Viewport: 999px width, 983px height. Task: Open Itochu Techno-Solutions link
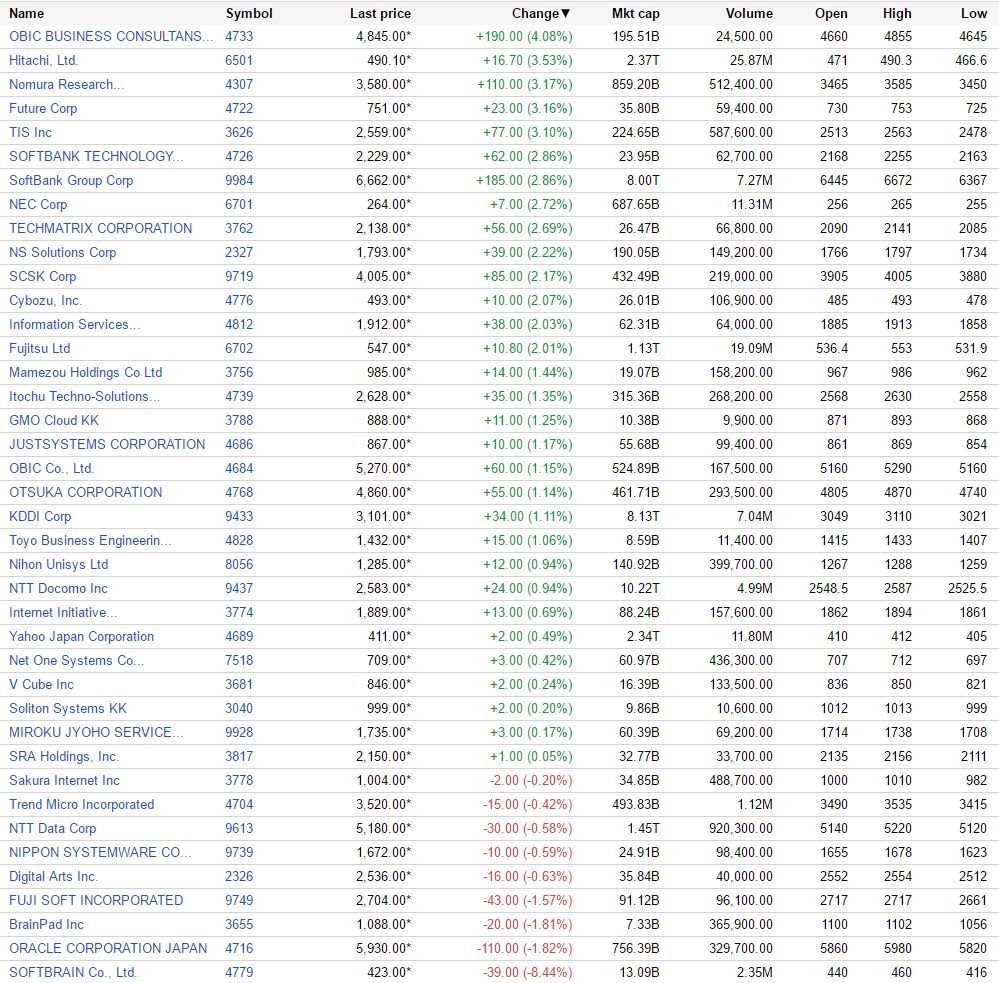tap(84, 396)
